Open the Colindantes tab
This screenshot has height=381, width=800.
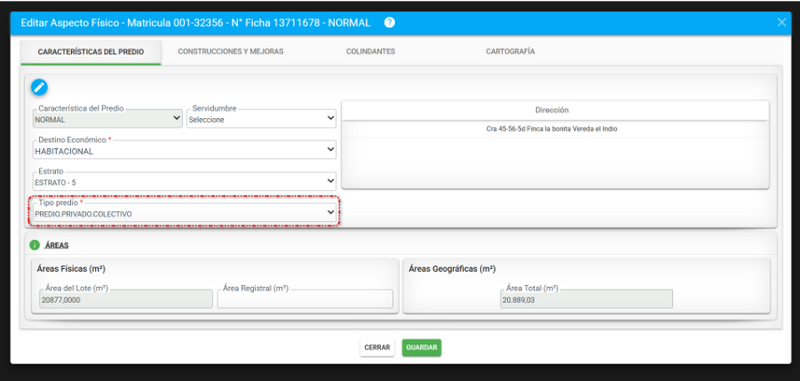[x=370, y=52]
